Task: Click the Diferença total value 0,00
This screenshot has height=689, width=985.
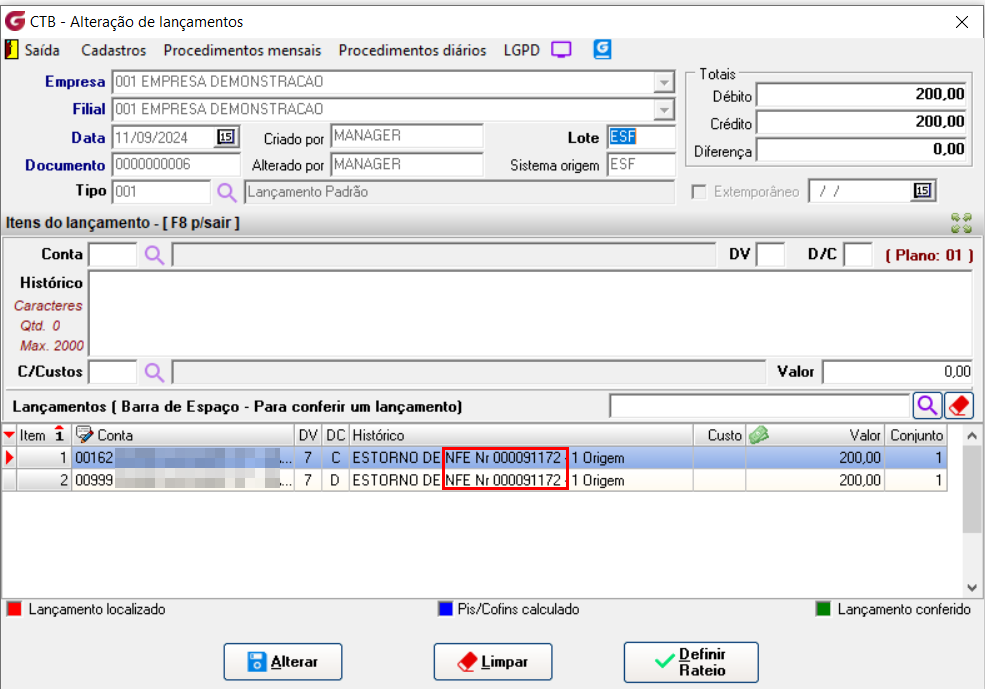Action: [862, 149]
